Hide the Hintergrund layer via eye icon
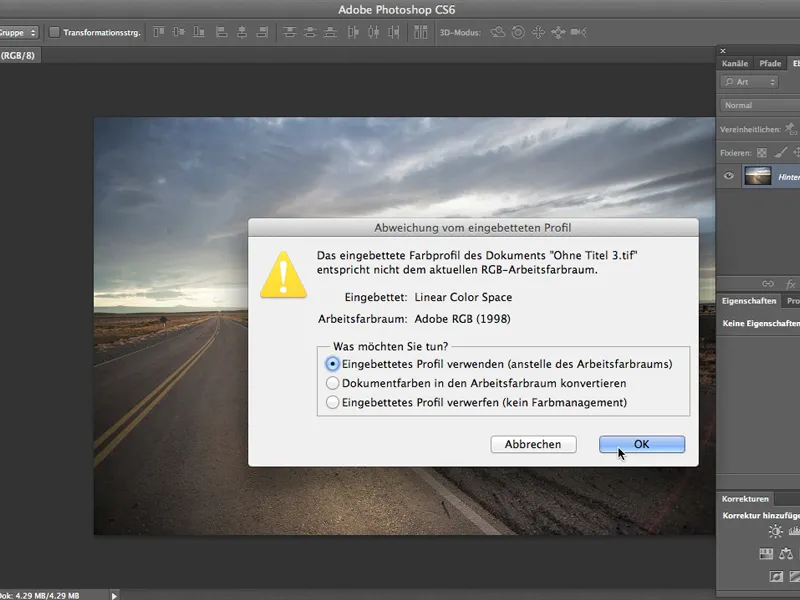800x600 pixels. [729, 176]
